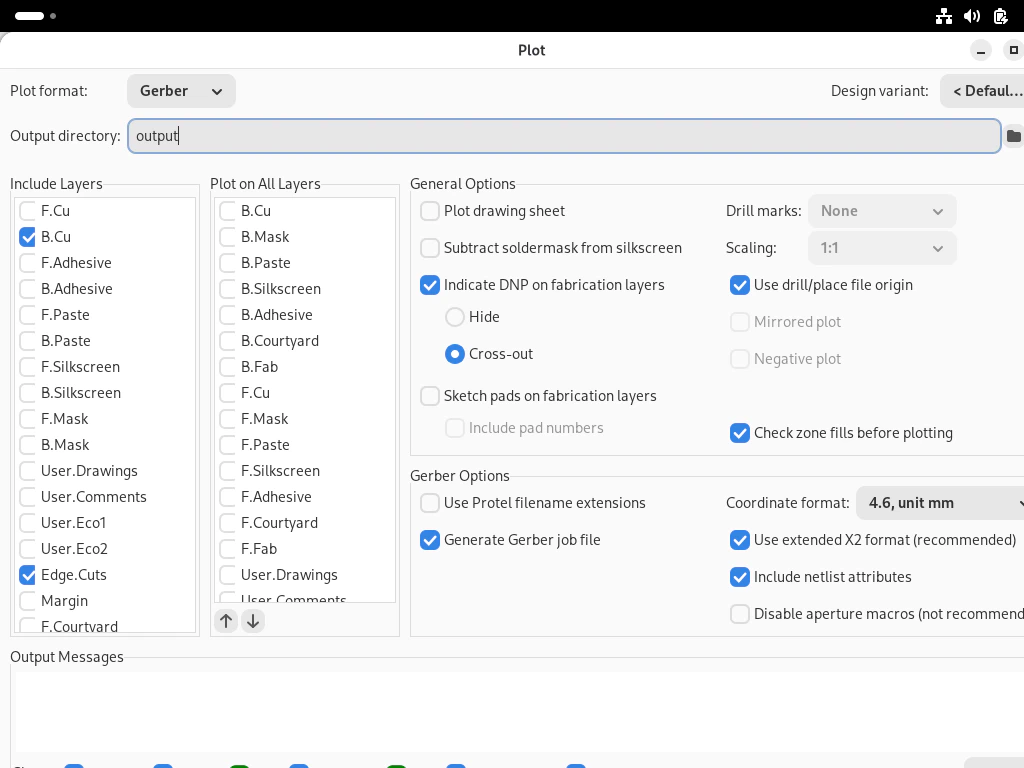Open the activities overview pill
Viewport: 1024px width, 768px height.
click(30, 16)
